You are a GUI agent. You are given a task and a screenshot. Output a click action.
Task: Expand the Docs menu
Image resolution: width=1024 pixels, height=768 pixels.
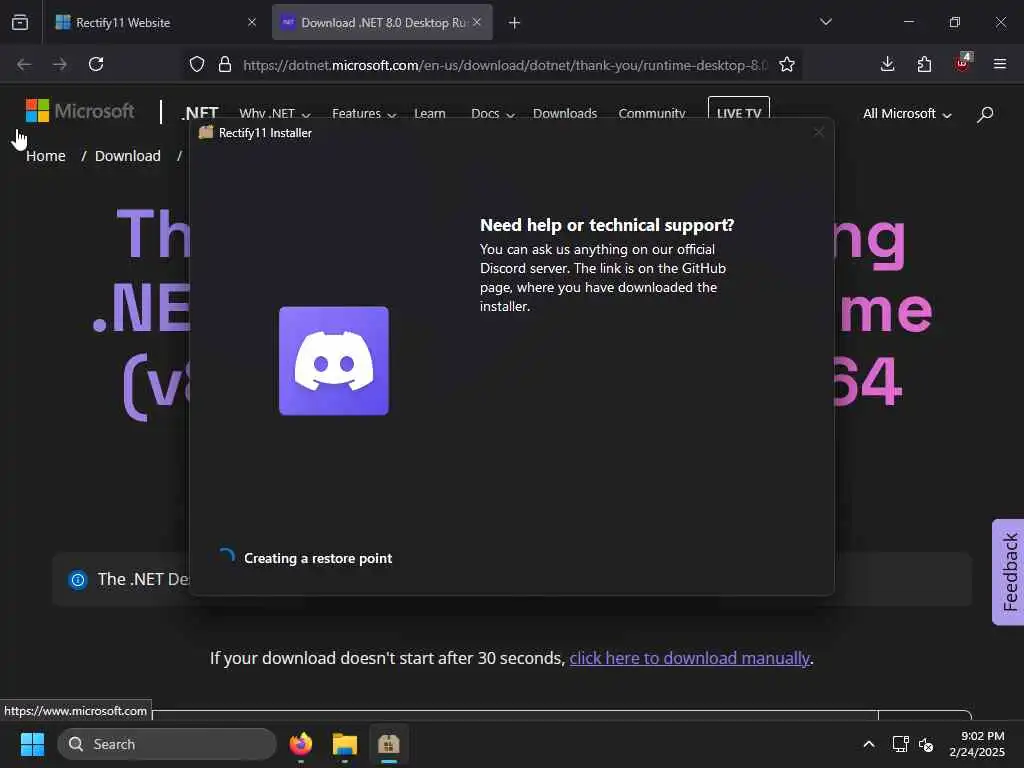point(493,114)
